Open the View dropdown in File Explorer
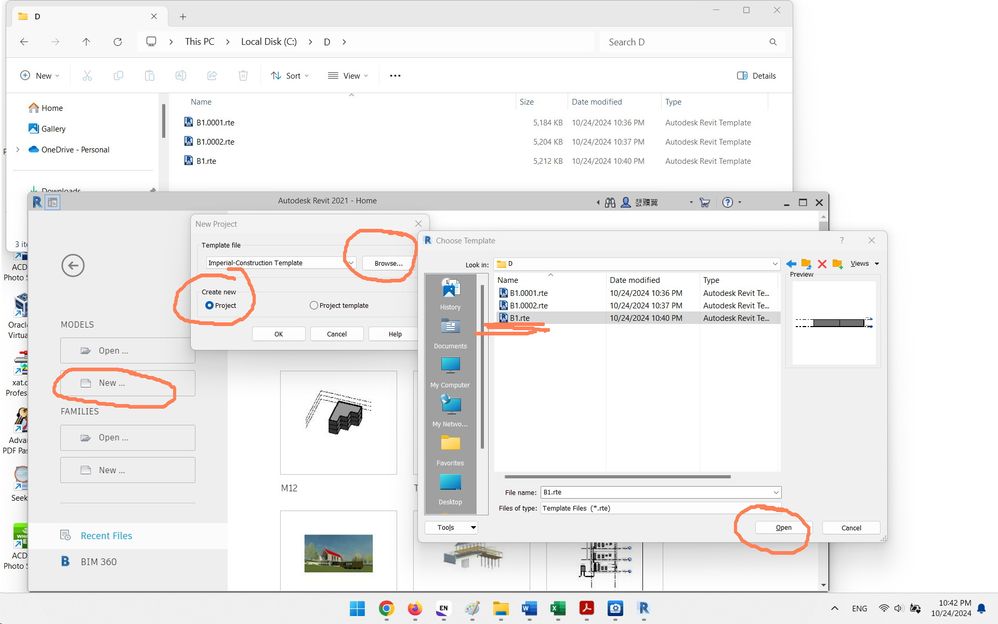Image resolution: width=998 pixels, height=624 pixels. click(x=348, y=76)
